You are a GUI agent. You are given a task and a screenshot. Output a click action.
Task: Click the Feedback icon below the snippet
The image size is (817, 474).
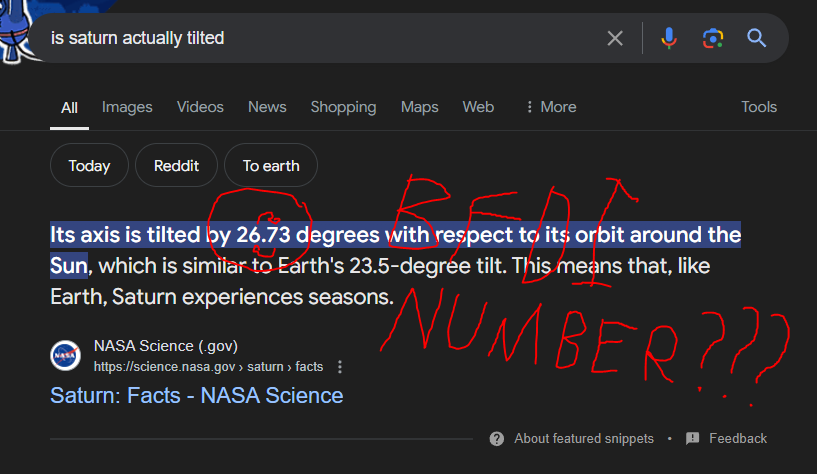[693, 439]
